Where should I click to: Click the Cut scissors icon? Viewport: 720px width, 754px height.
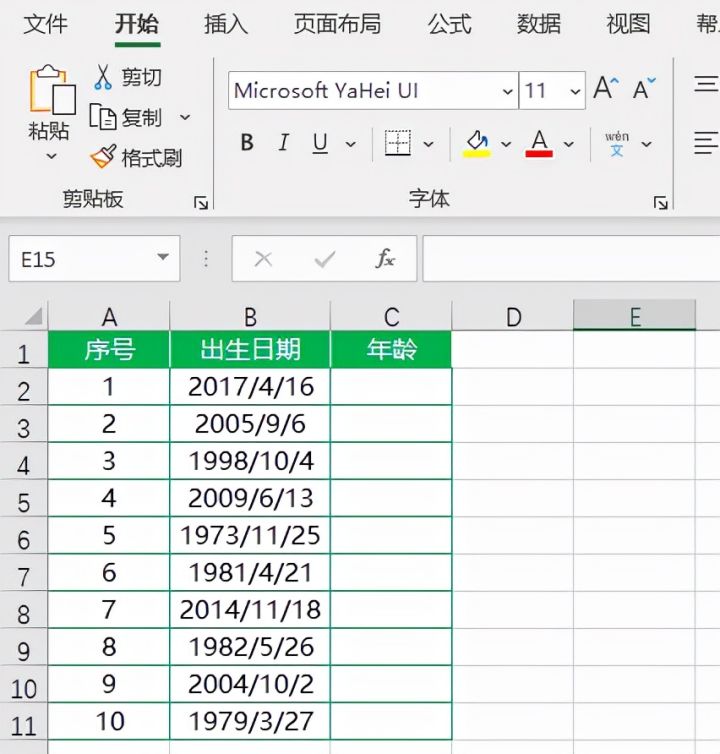tap(103, 77)
